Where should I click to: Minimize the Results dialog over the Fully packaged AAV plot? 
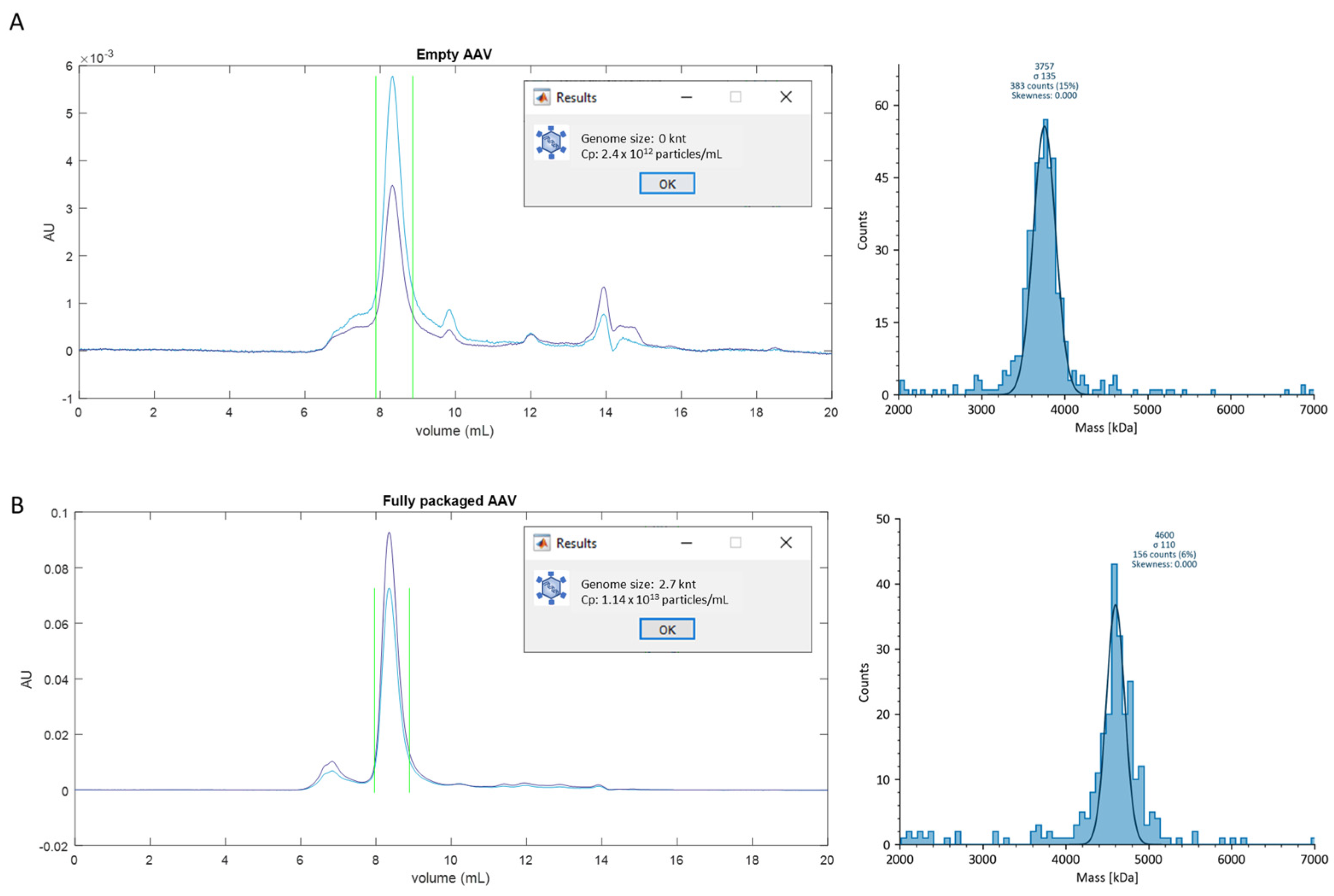[x=686, y=543]
